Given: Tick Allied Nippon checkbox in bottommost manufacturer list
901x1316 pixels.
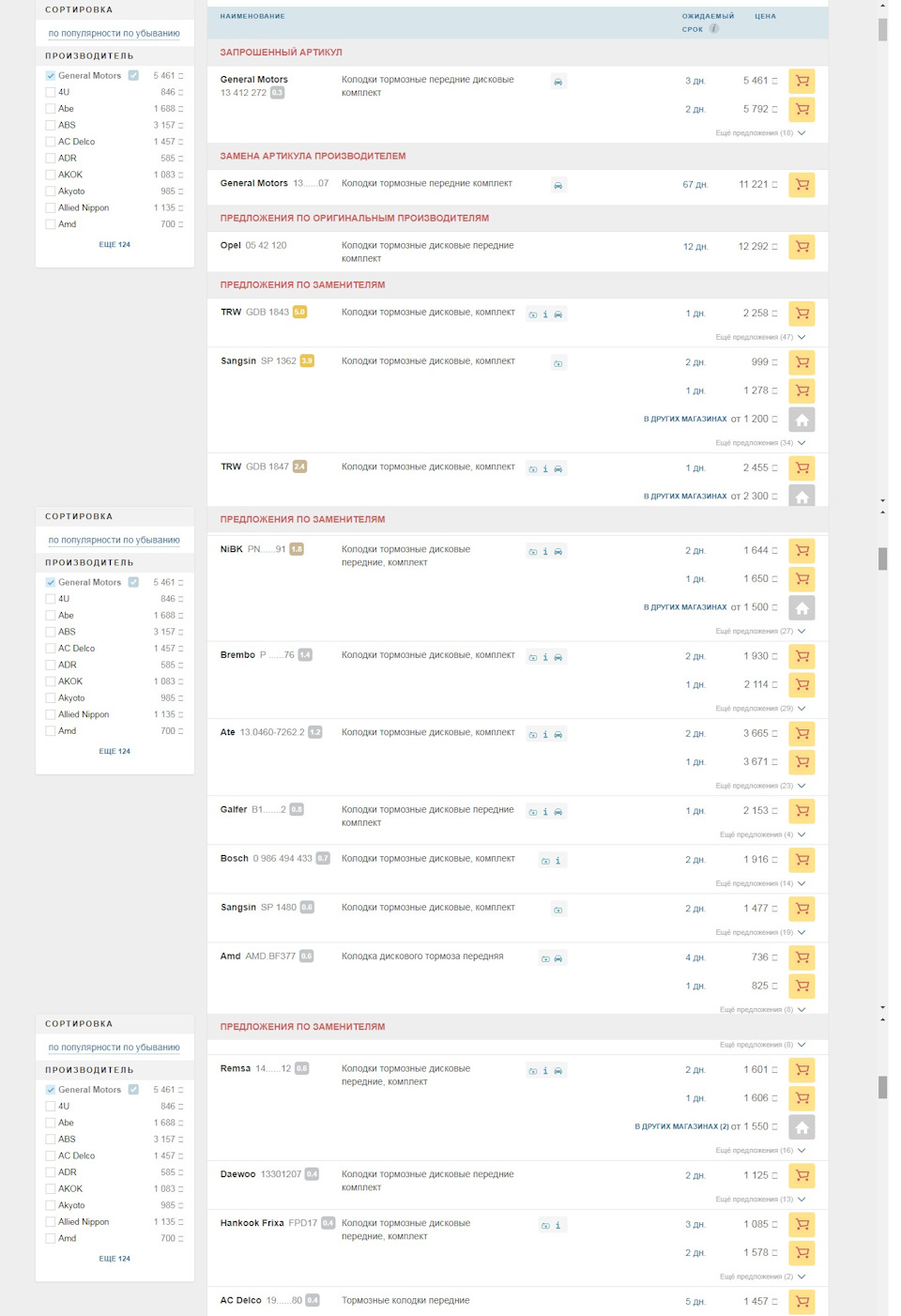Looking at the screenshot, I should 51,1222.
